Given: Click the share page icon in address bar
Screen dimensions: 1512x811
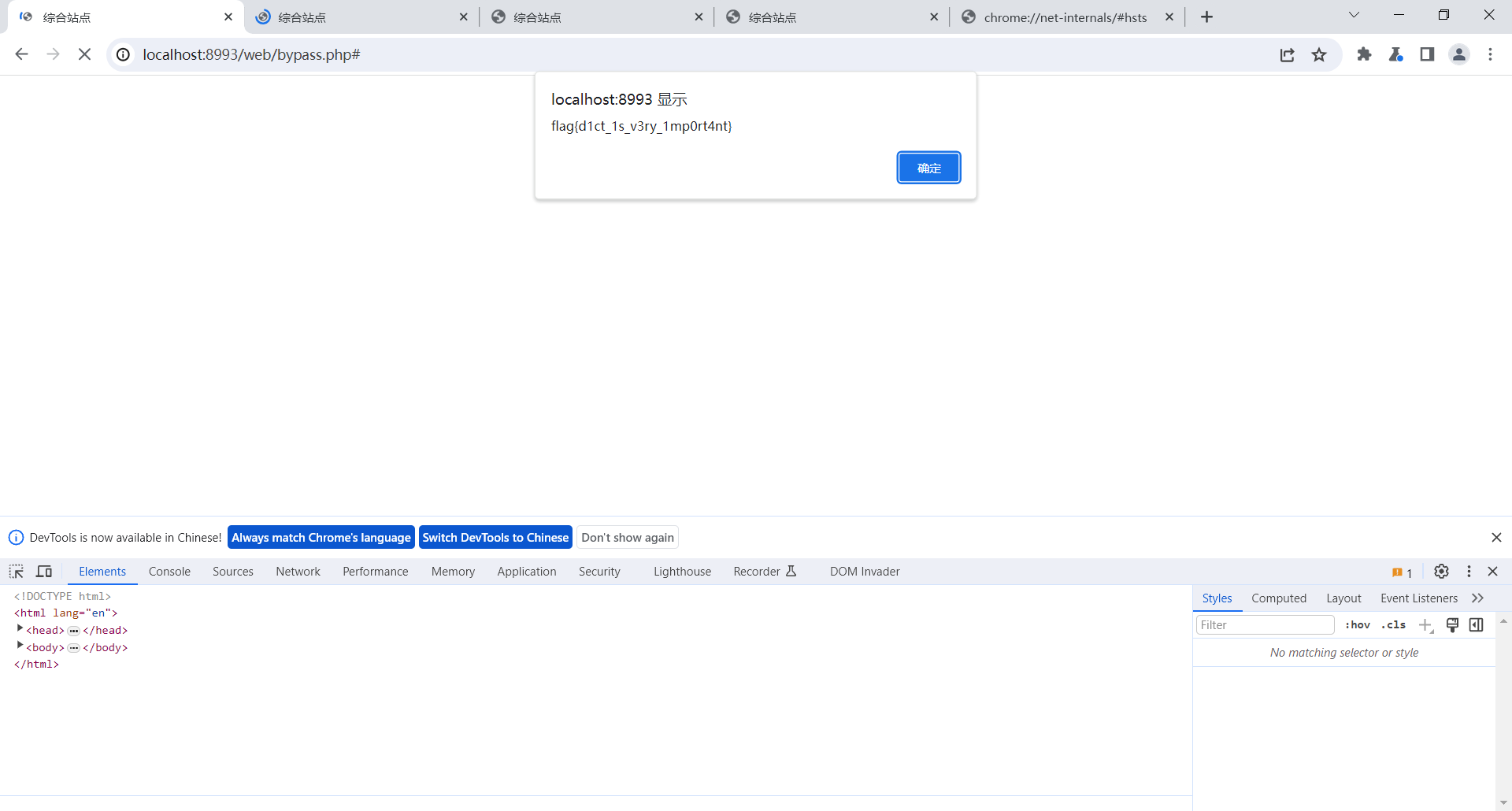Looking at the screenshot, I should [x=1288, y=54].
